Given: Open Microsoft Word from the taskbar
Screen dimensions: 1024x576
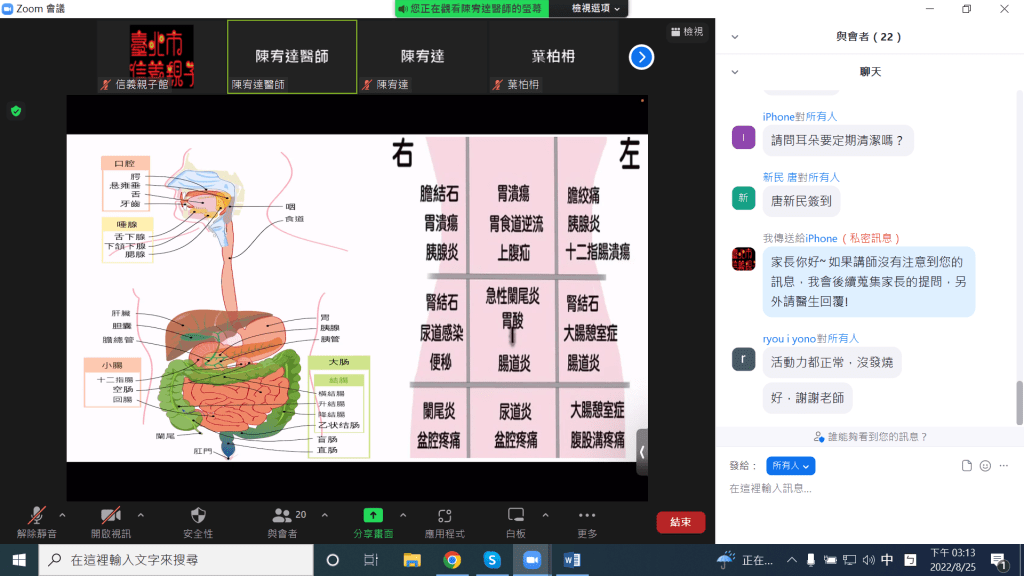Looking at the screenshot, I should point(572,560).
